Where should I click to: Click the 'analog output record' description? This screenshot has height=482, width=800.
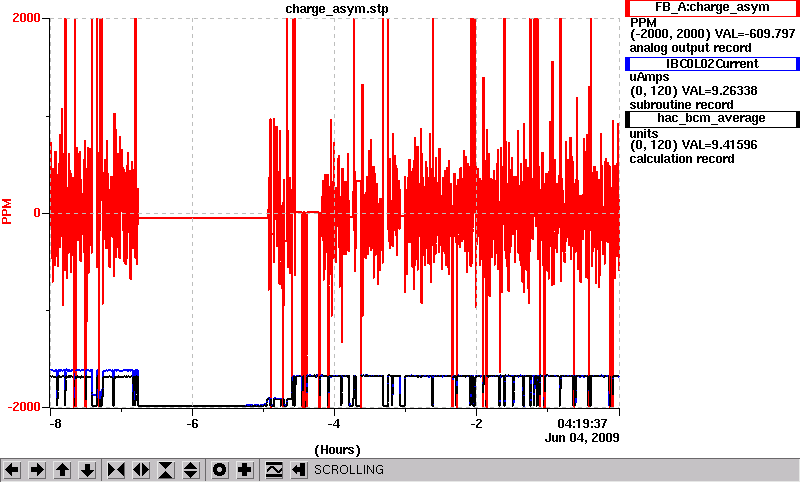(x=690, y=48)
